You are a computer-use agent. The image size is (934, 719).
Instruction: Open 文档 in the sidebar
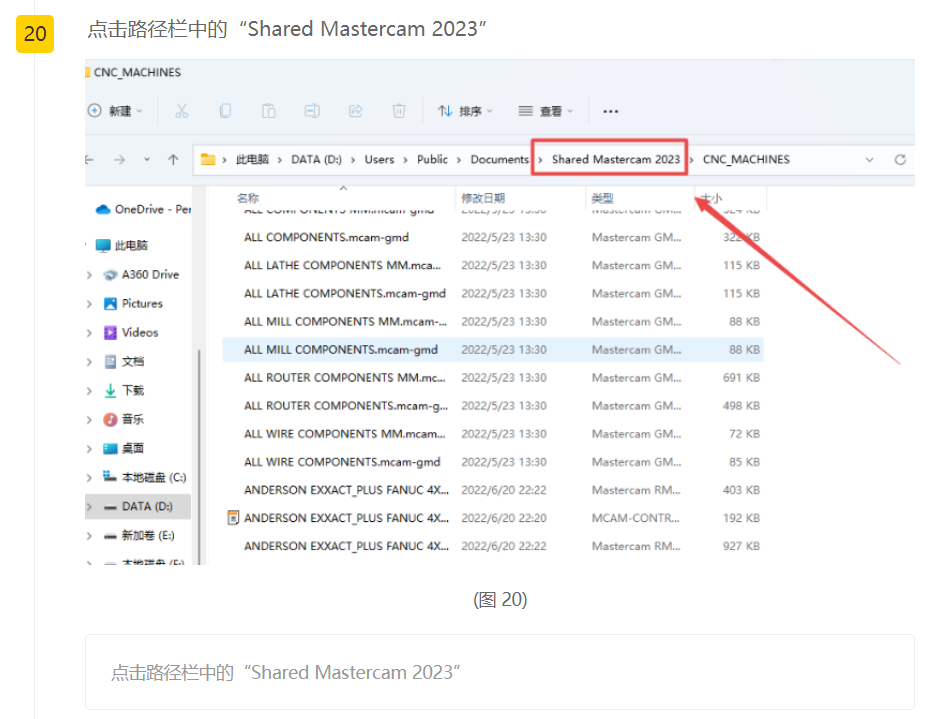(124, 362)
